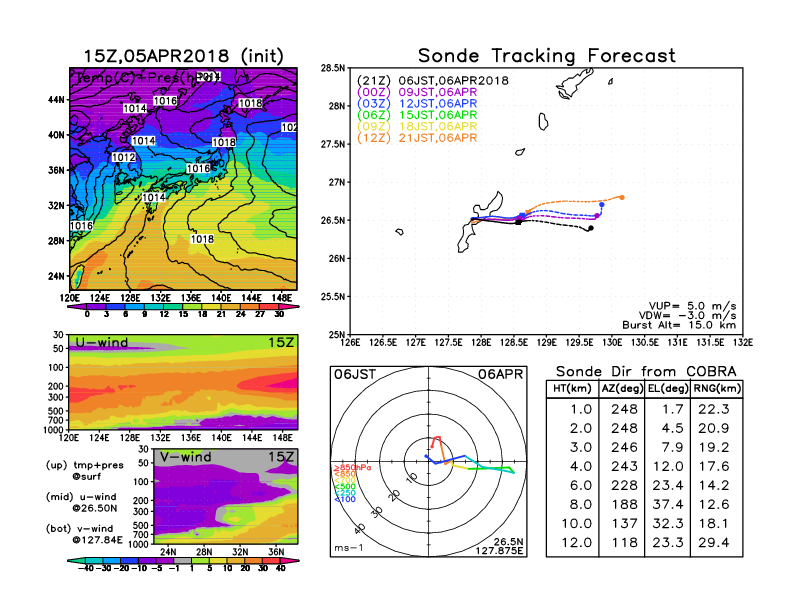Screen dimensions: 792x612
Task: Click elevation value '12.0' in the 4.0 km row
Action: (x=668, y=467)
